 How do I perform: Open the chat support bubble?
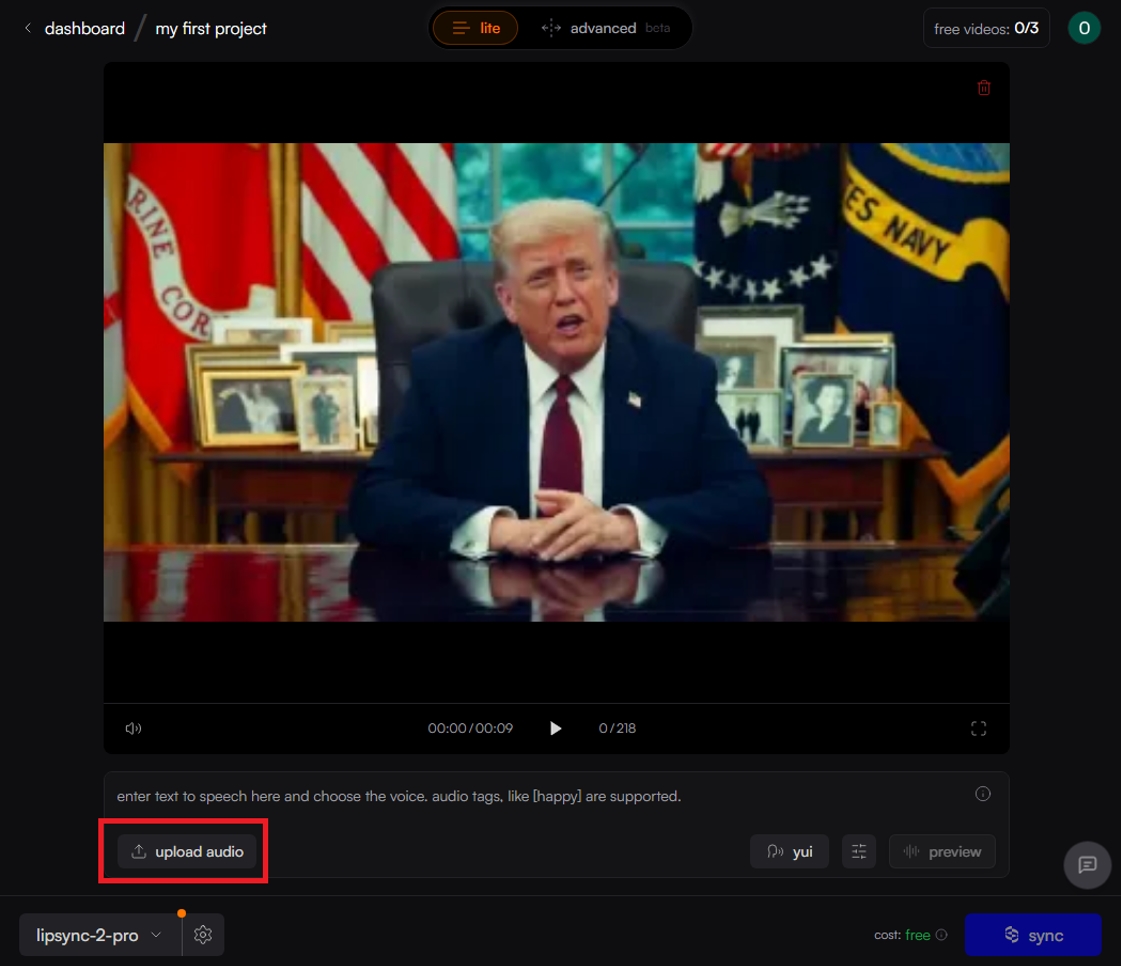click(1087, 865)
